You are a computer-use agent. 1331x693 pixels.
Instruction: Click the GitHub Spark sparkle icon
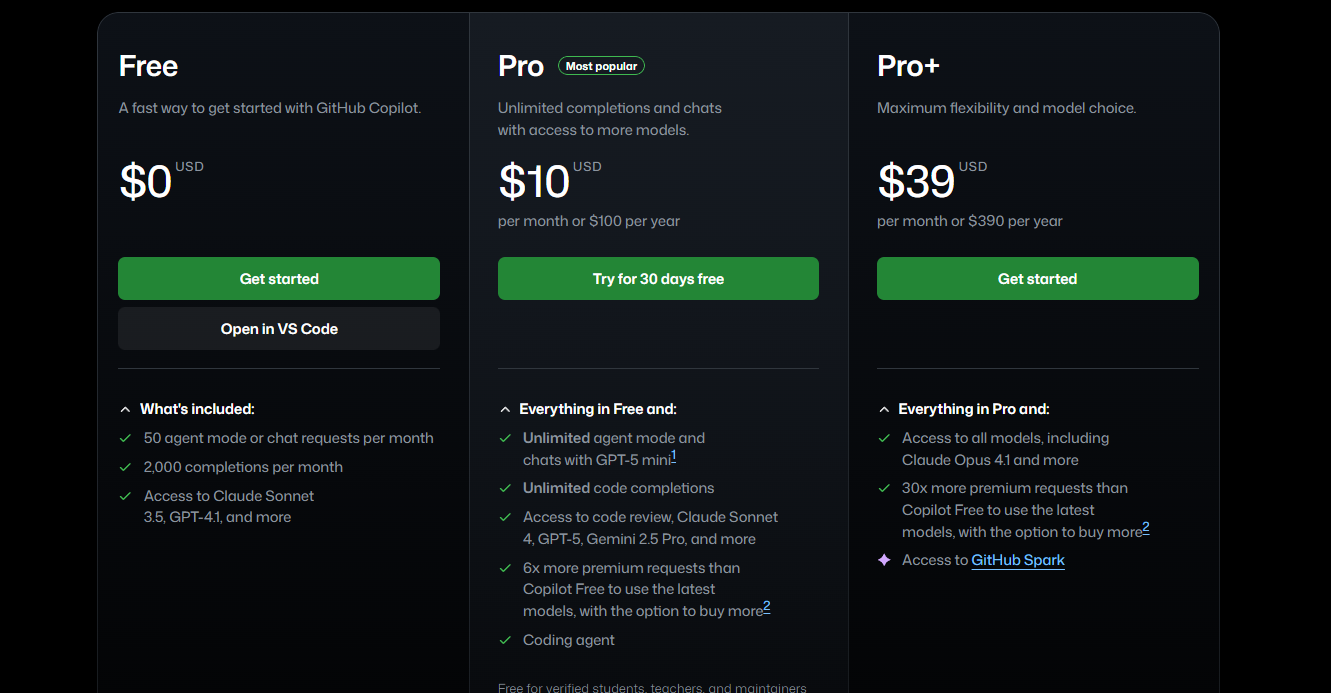(x=884, y=560)
